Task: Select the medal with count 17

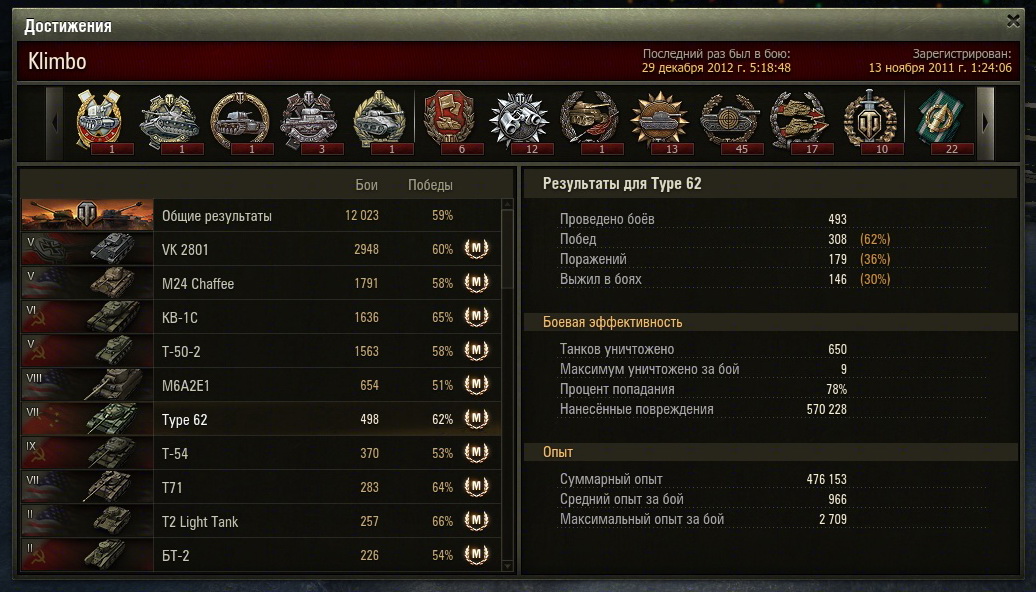Action: point(799,123)
